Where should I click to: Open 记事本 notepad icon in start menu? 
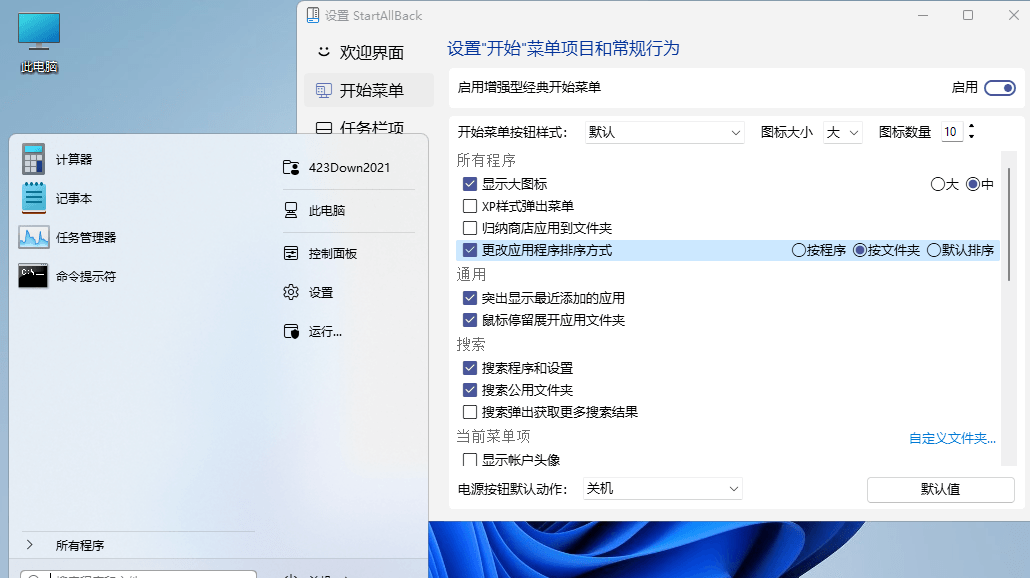pos(34,198)
